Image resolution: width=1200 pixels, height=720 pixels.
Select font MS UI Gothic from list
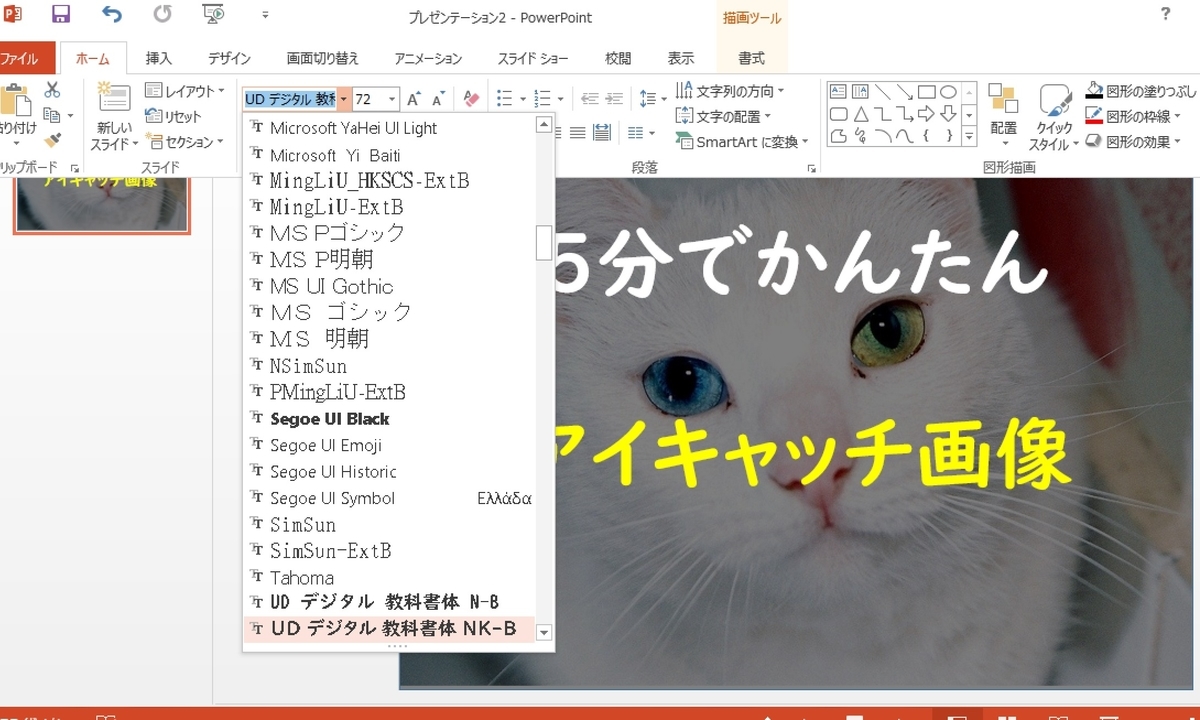390,286
